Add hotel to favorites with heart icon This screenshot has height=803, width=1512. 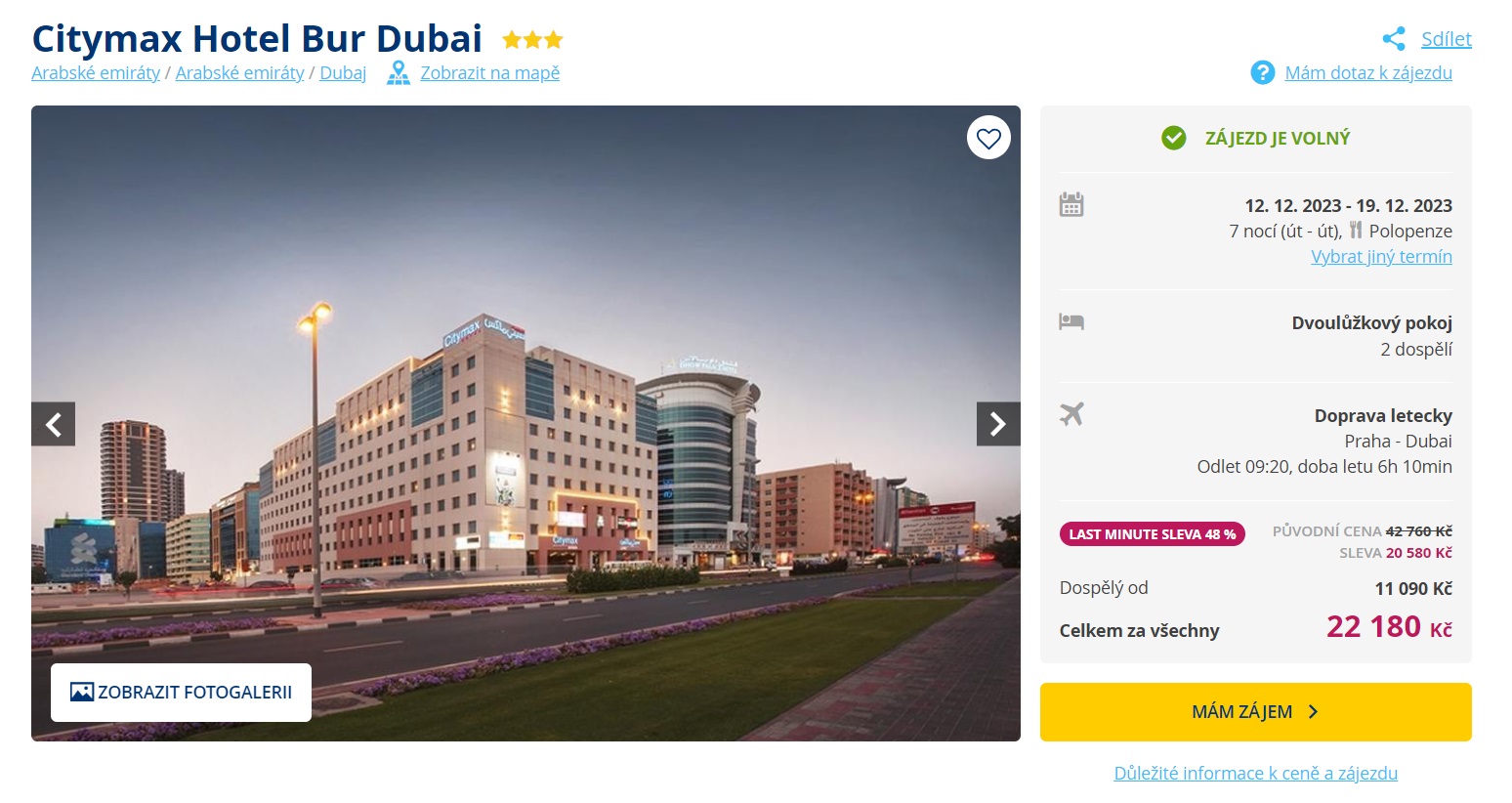tap(988, 138)
